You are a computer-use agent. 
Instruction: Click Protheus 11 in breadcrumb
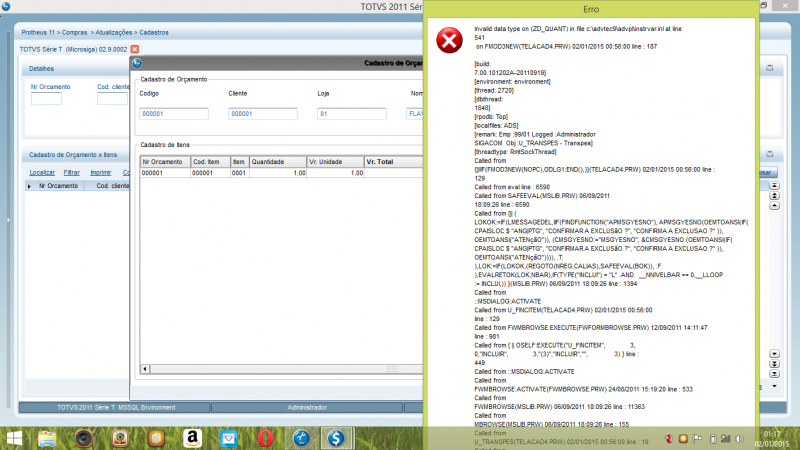[x=38, y=32]
